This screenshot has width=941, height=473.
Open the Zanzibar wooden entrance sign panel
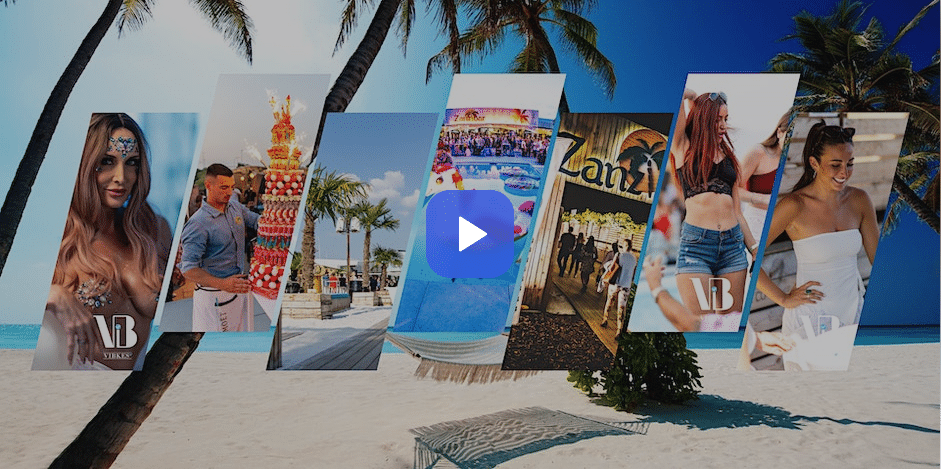(588, 241)
